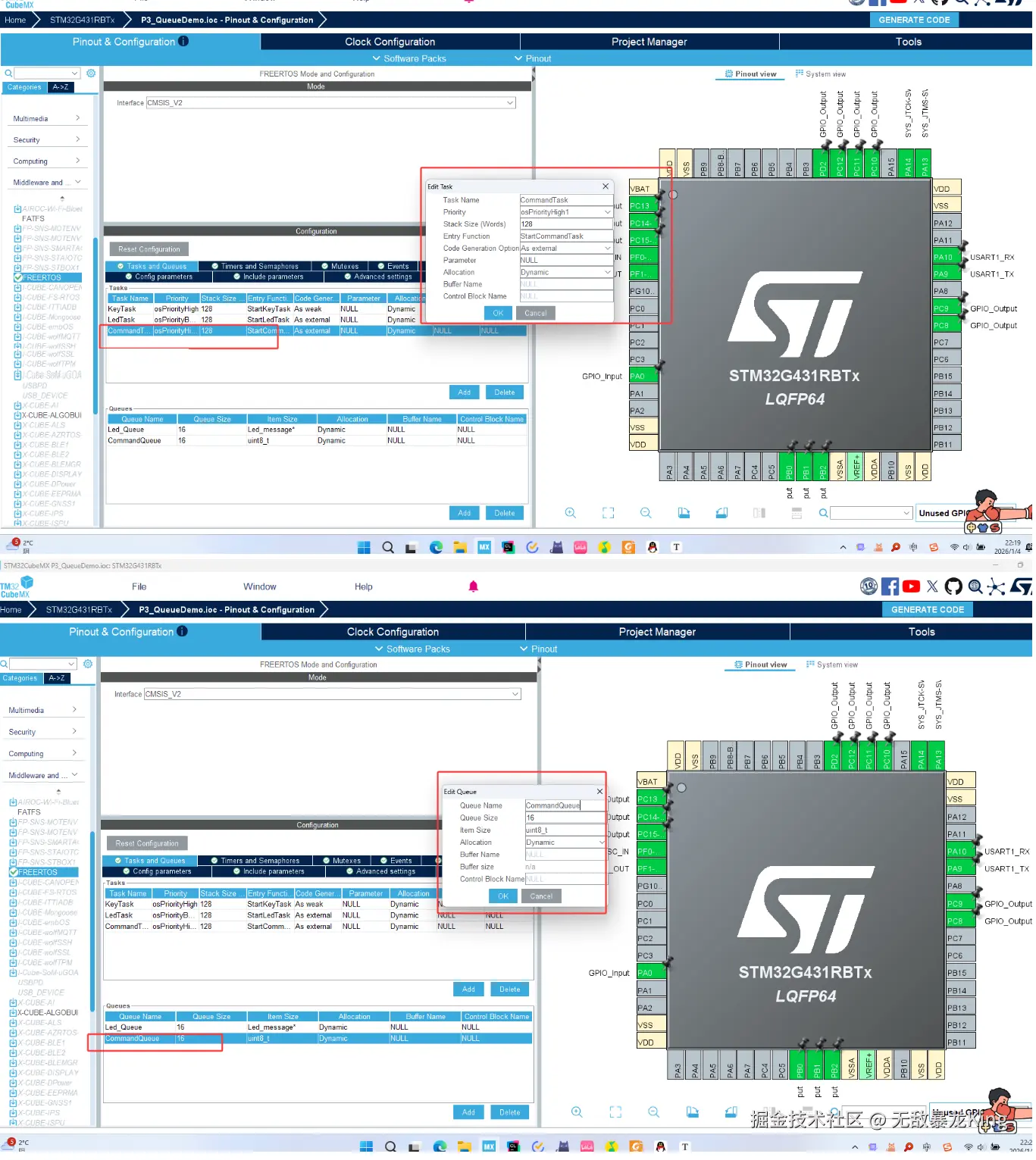Open File Explorer on the upper taskbar

tap(461, 549)
